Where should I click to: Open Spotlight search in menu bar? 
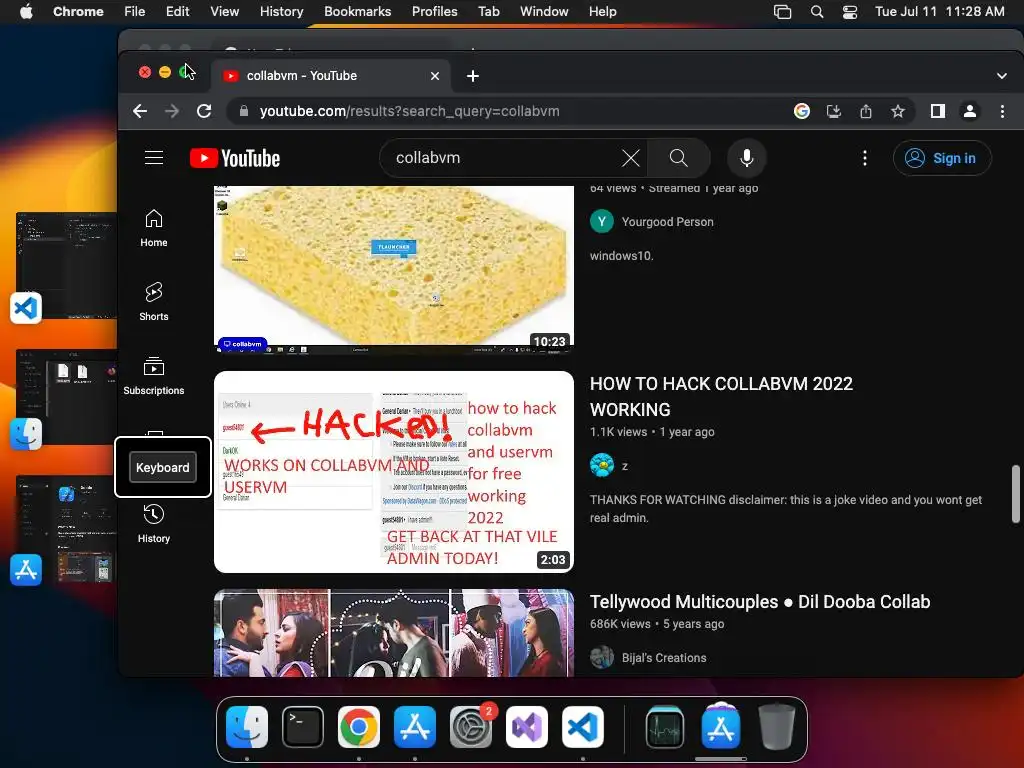[x=816, y=12]
